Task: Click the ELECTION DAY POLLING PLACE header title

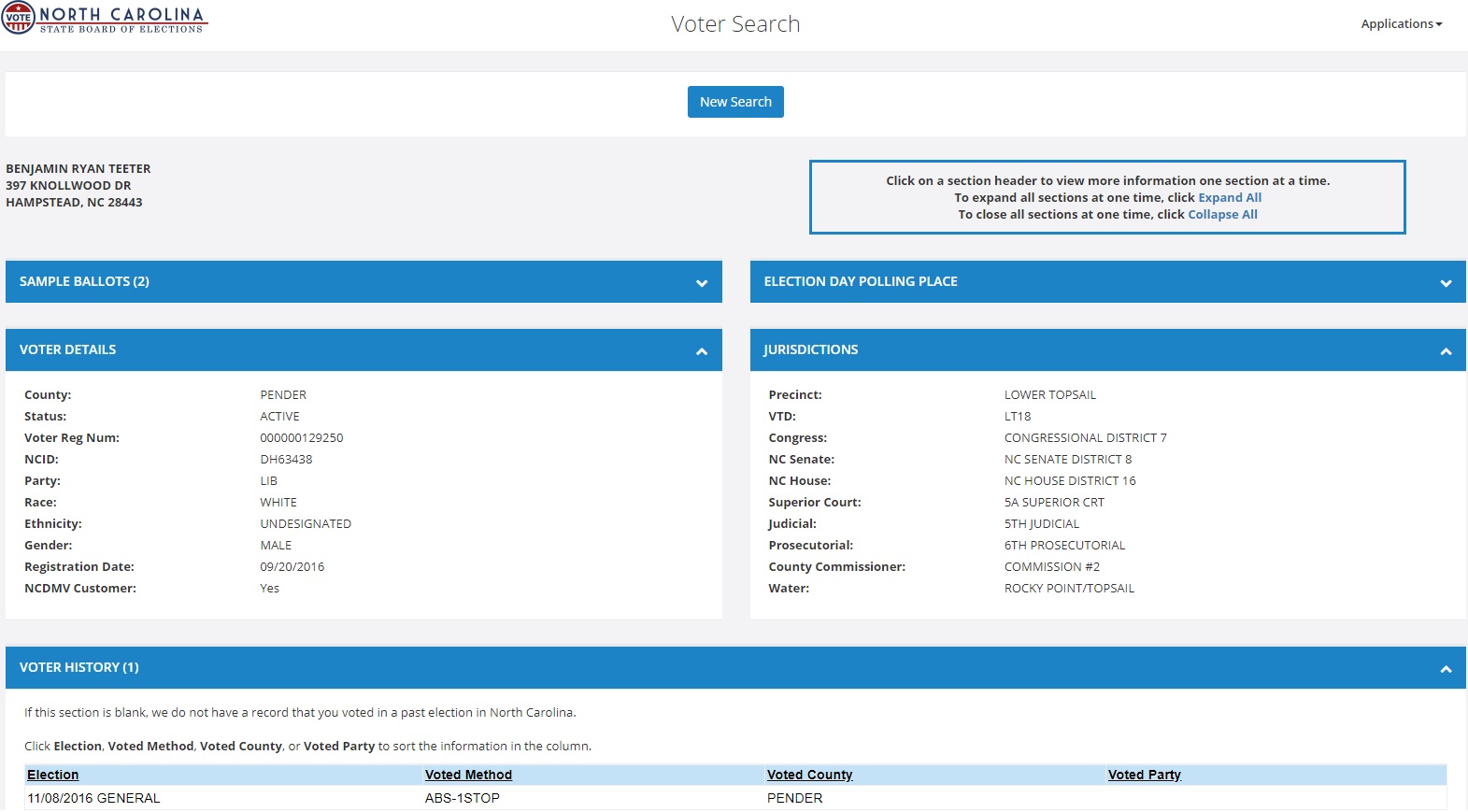Action: [x=861, y=281]
